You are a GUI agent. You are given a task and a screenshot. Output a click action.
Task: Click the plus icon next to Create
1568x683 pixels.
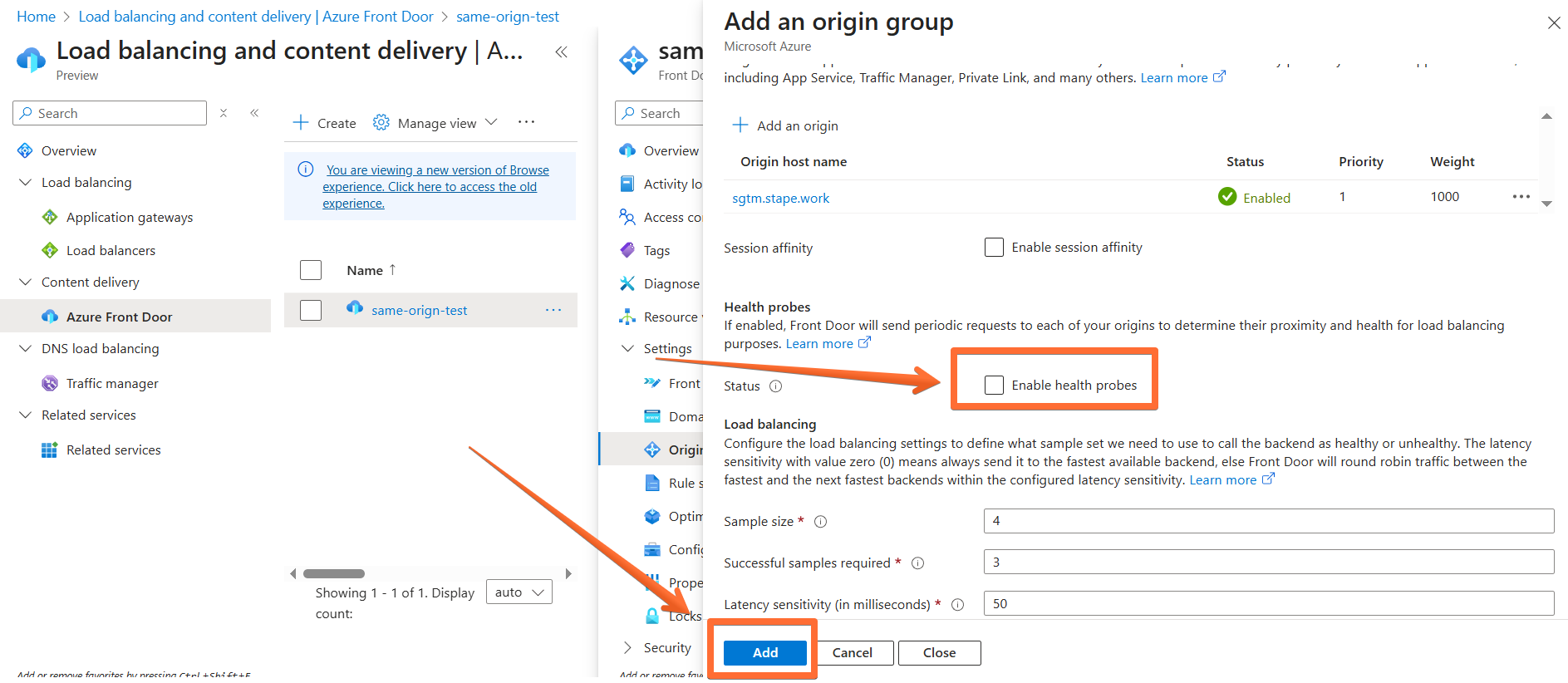click(301, 122)
